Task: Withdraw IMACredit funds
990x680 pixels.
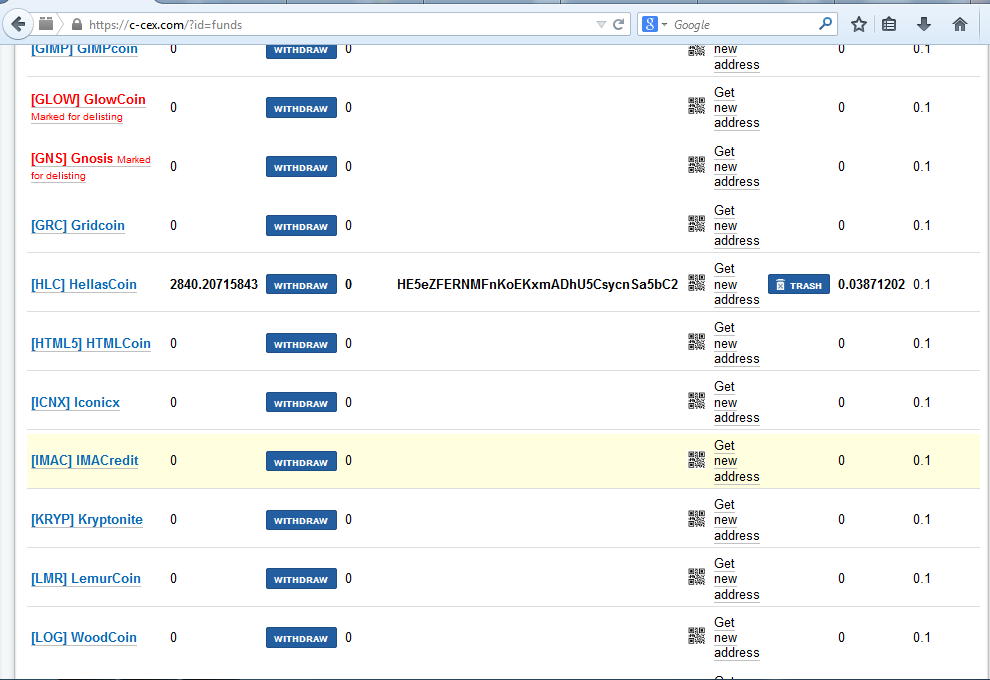Action: pyautogui.click(x=301, y=462)
